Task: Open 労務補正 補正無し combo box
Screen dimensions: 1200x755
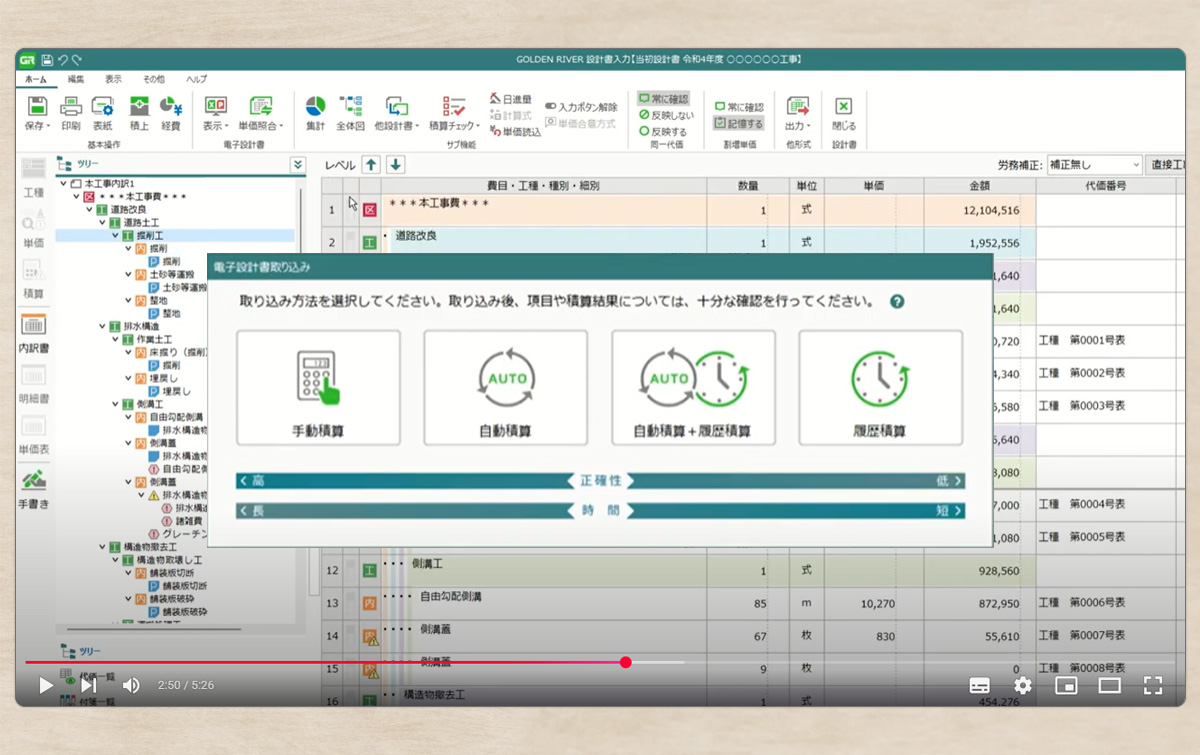Action: tap(1094, 165)
